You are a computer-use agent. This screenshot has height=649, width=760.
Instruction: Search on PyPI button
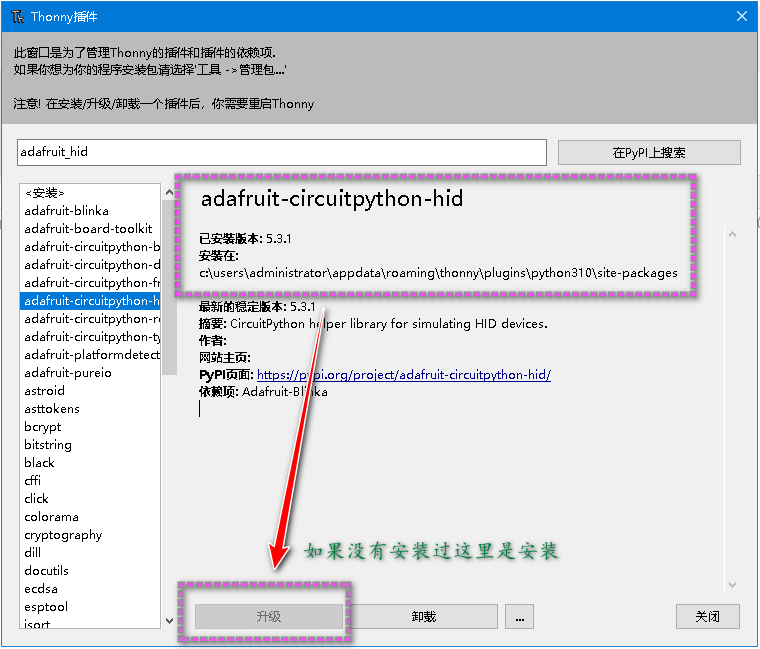649,153
